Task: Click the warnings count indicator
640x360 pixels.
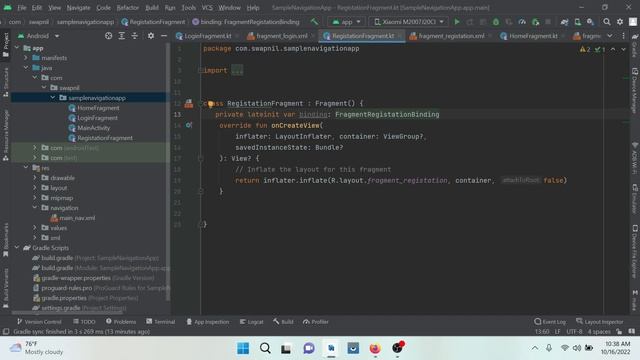Action: tap(585, 49)
